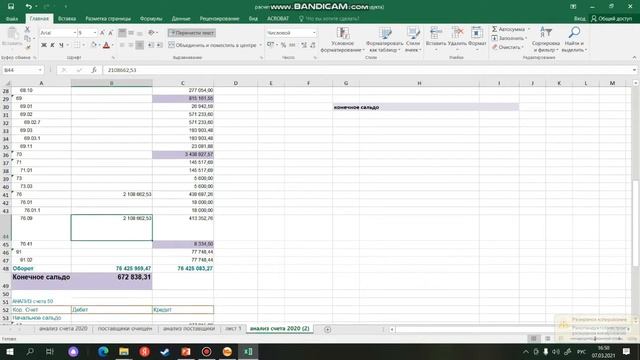Switch to the Вставка ribbon tab

[67, 18]
